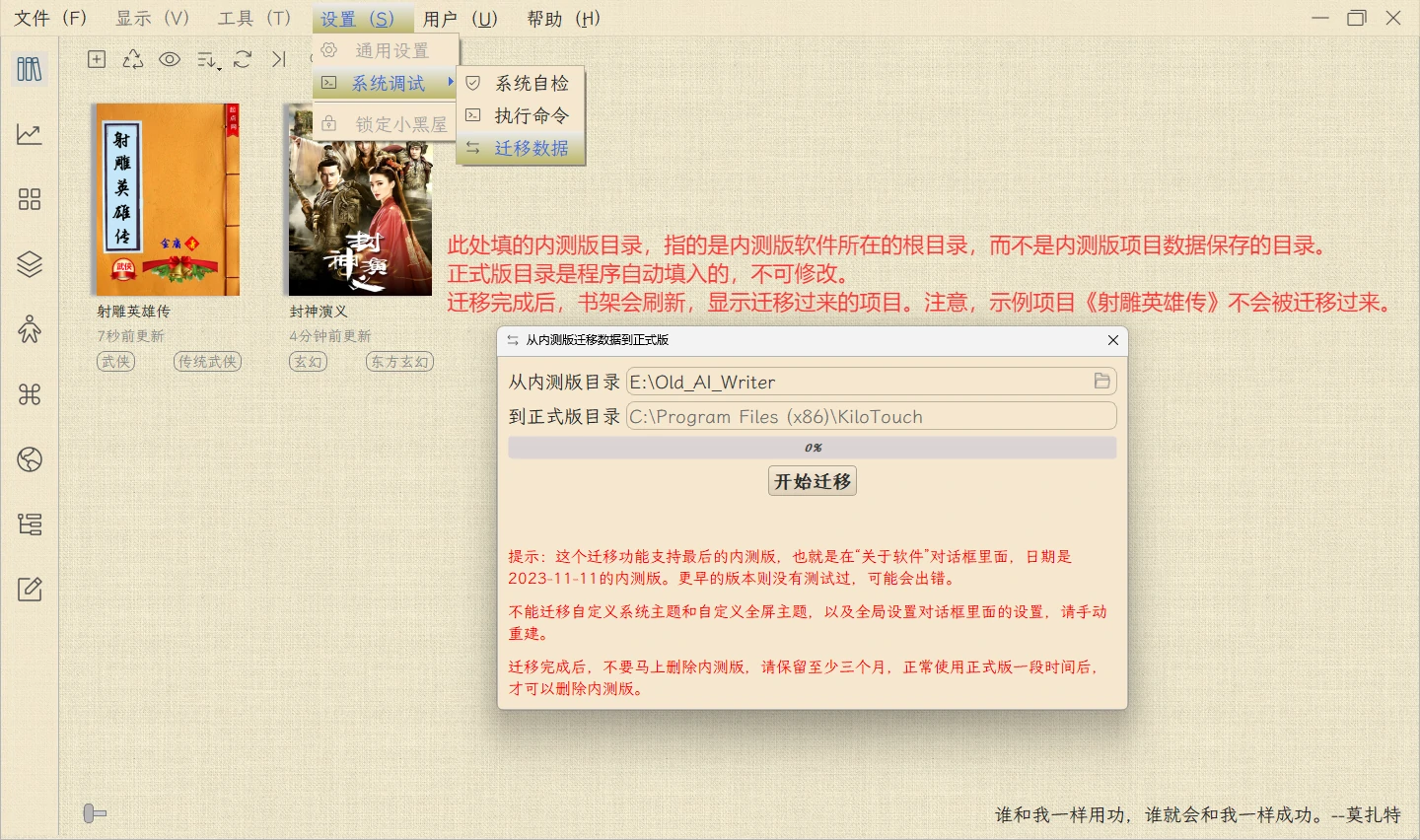Click the 传统武侠 tag
The width and height of the screenshot is (1420, 840).
(x=207, y=362)
